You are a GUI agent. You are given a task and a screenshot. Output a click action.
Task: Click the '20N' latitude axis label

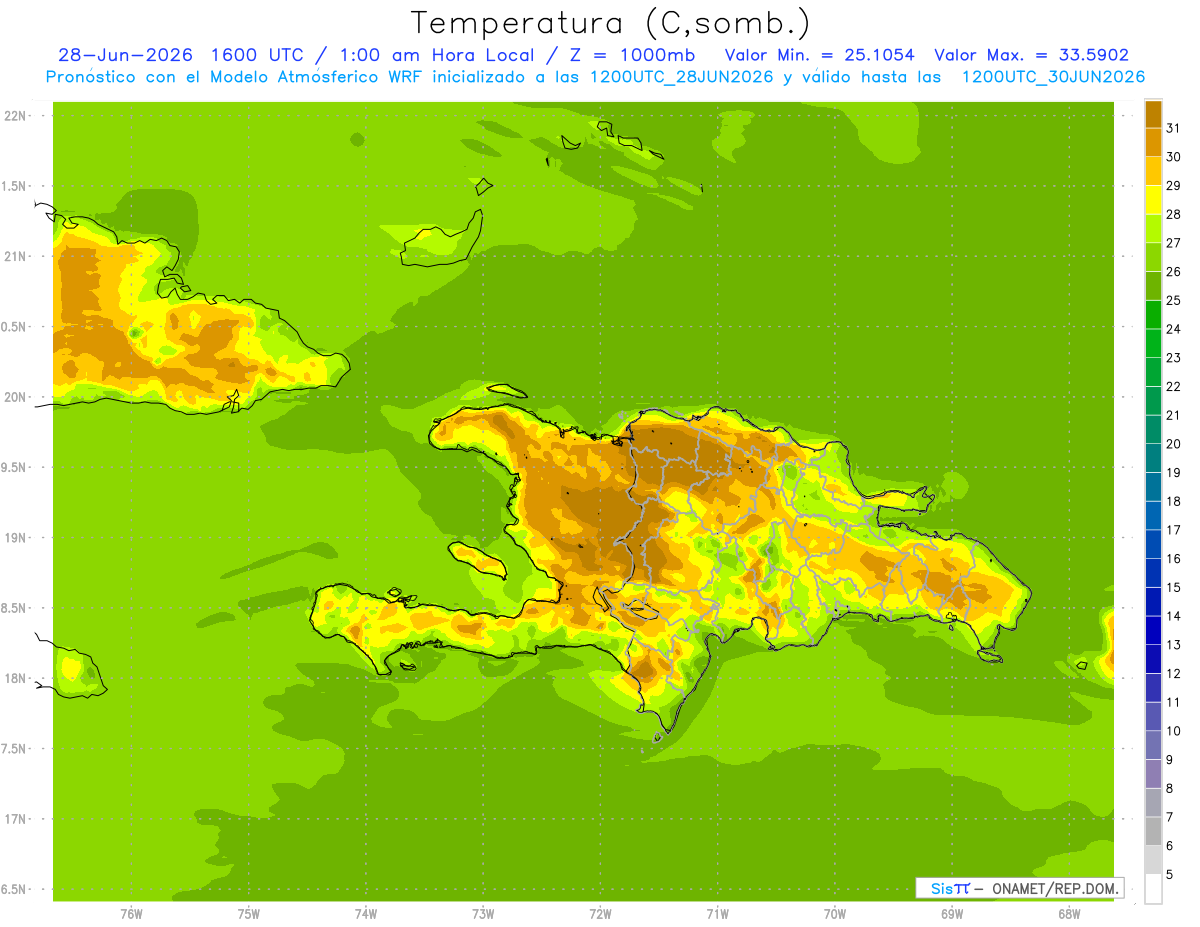[15, 397]
